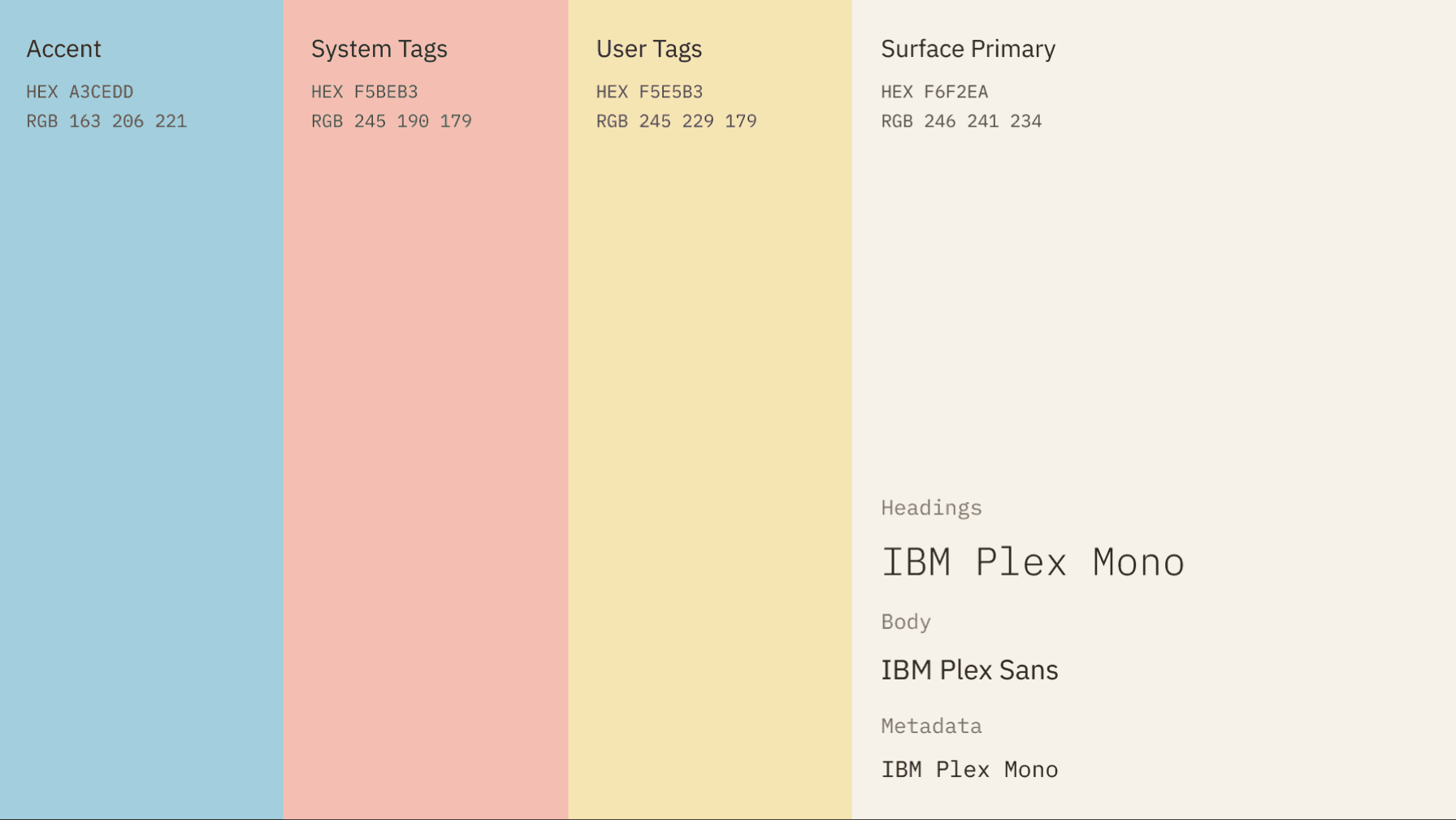The width and height of the screenshot is (1456, 820).
Task: Select the HEX A3CEDD value
Action: pos(80,92)
